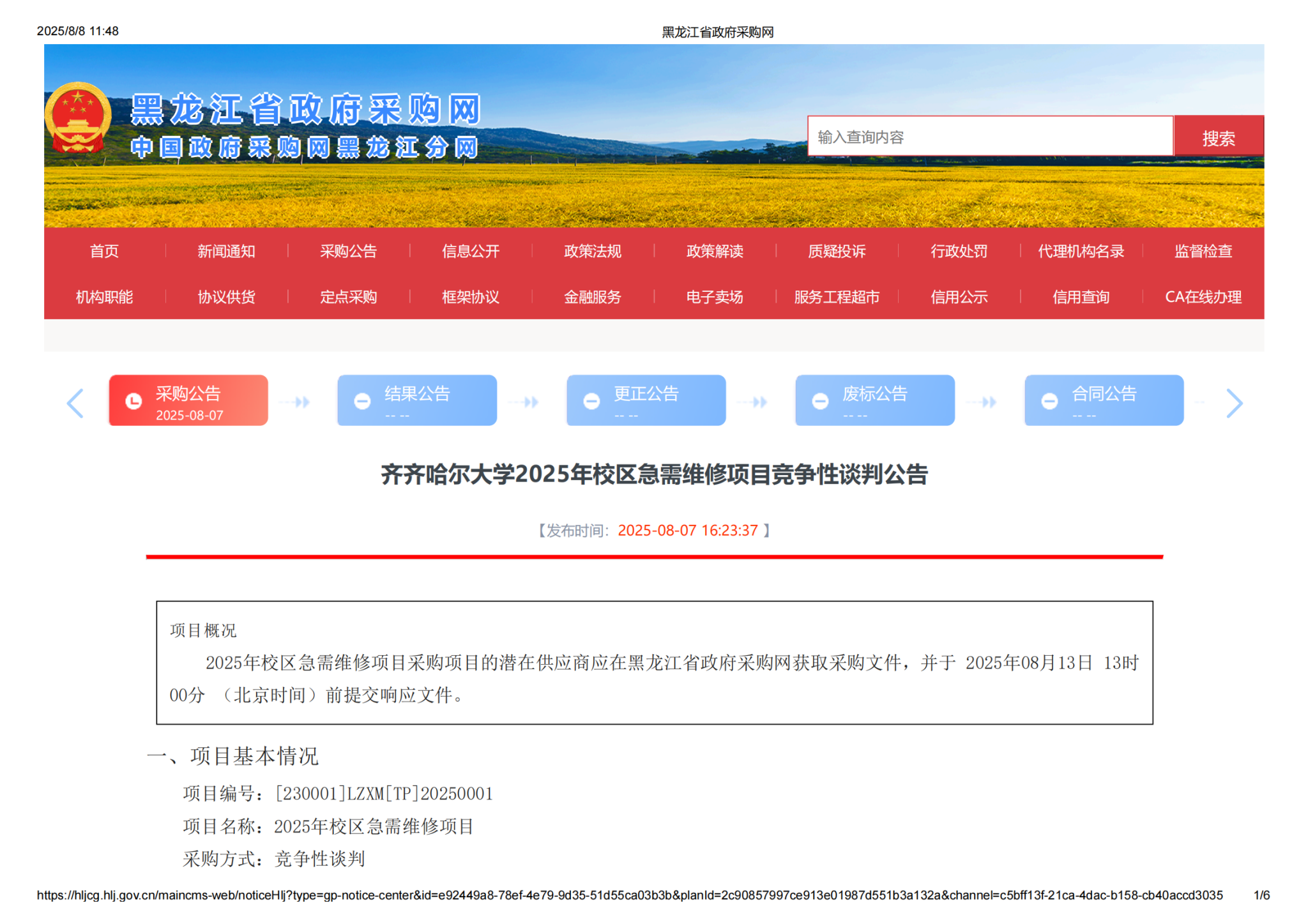Select the 合同公告 stage tab
This screenshot has width=1308, height=924.
coord(1104,400)
